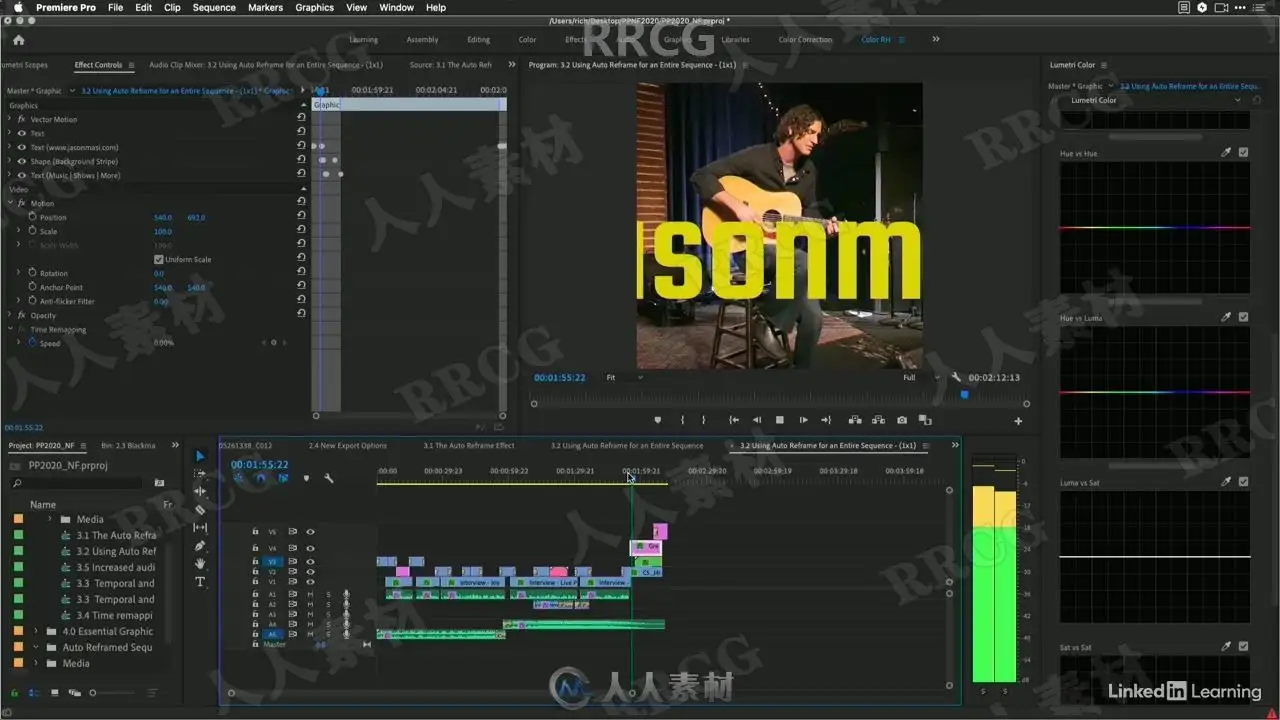Click the Home icon
This screenshot has width=1280, height=720.
pyautogui.click(x=18, y=40)
